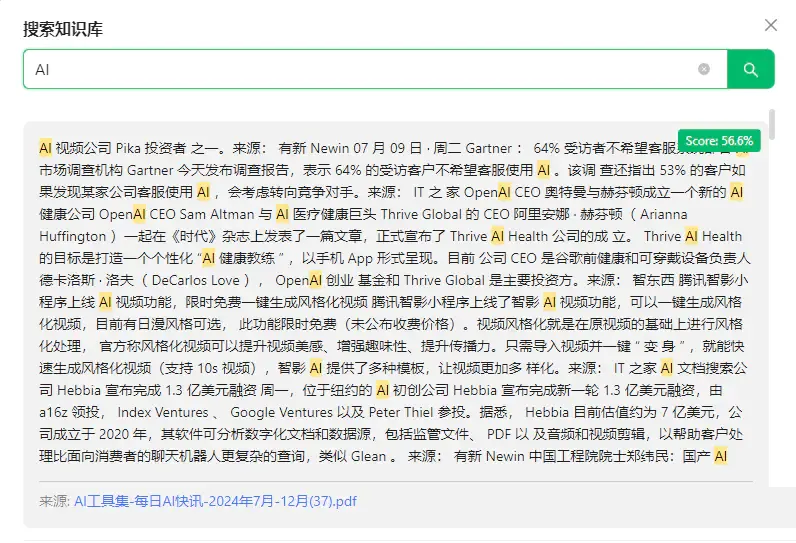
Task: Click the 来源: label before the pdf link
Action: [54, 501]
